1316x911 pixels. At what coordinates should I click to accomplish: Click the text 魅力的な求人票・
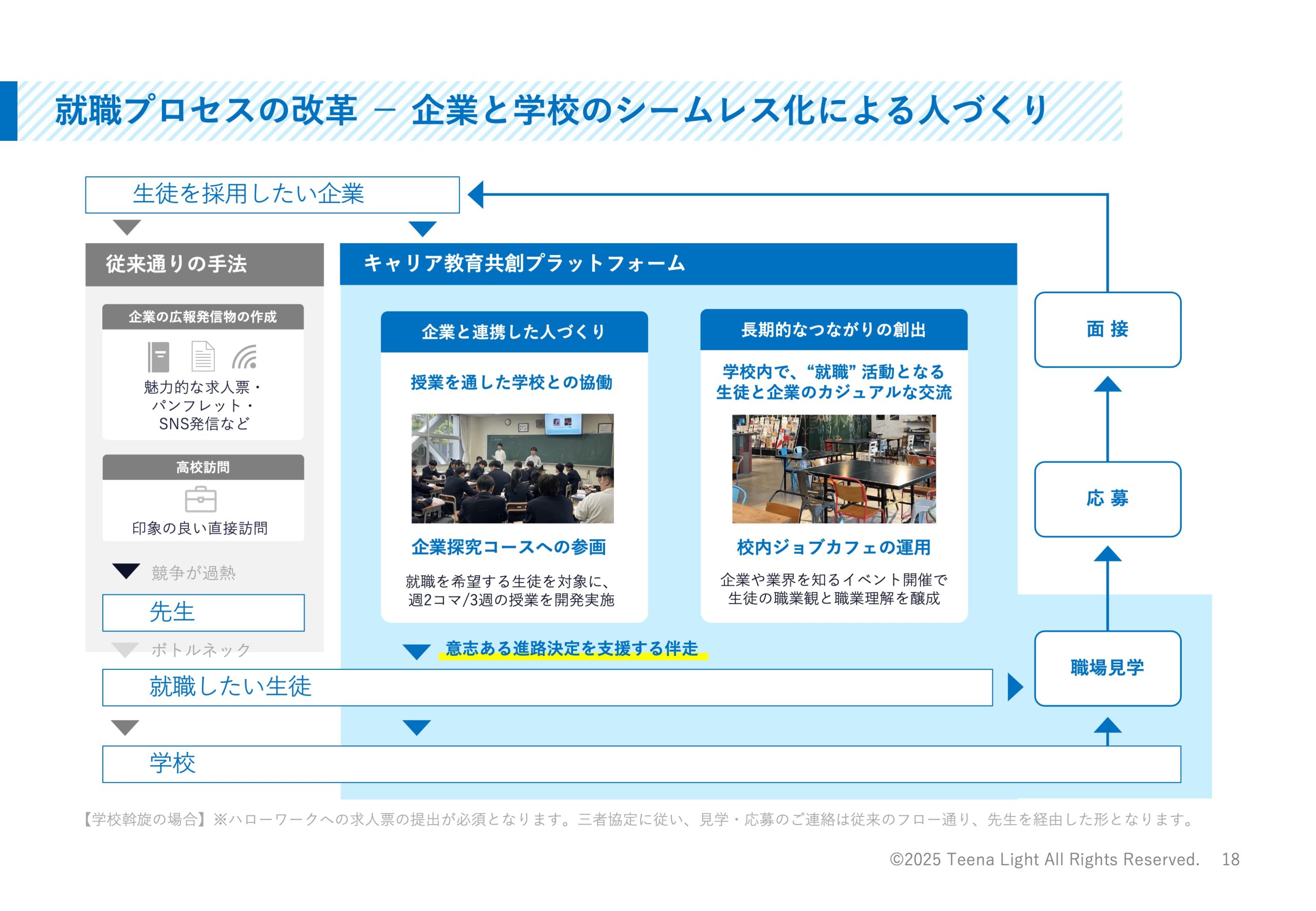coord(202,387)
